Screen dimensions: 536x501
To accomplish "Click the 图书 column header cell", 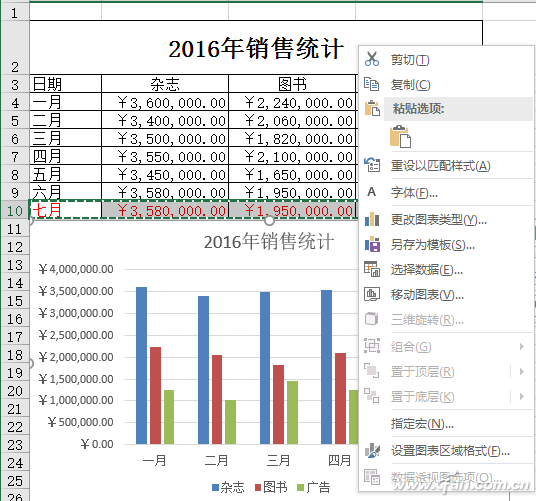I will coord(292,84).
